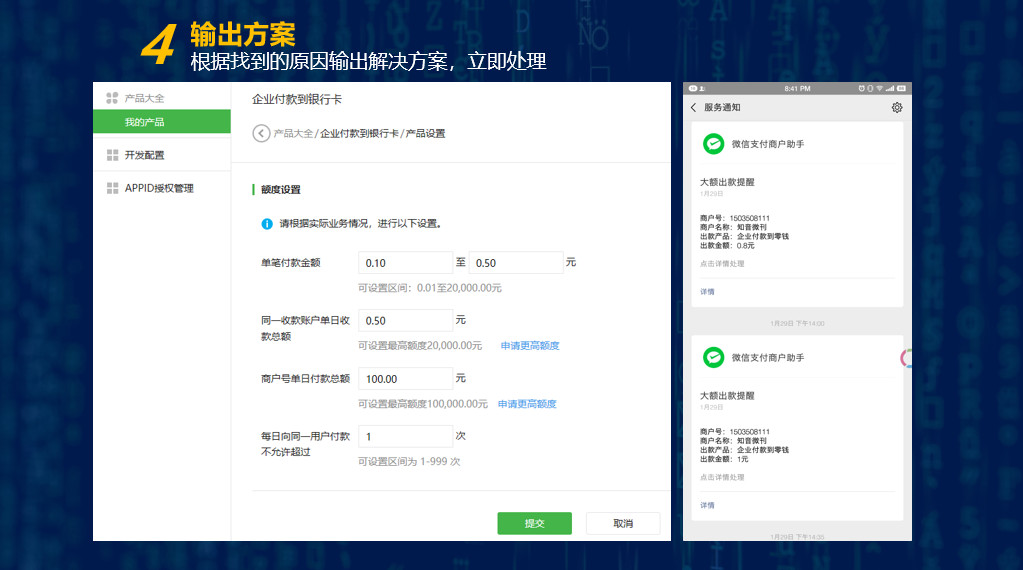The width and height of the screenshot is (1023, 570).
Task: Tap the first 大额出款提醒 title
Action: pyautogui.click(x=727, y=182)
